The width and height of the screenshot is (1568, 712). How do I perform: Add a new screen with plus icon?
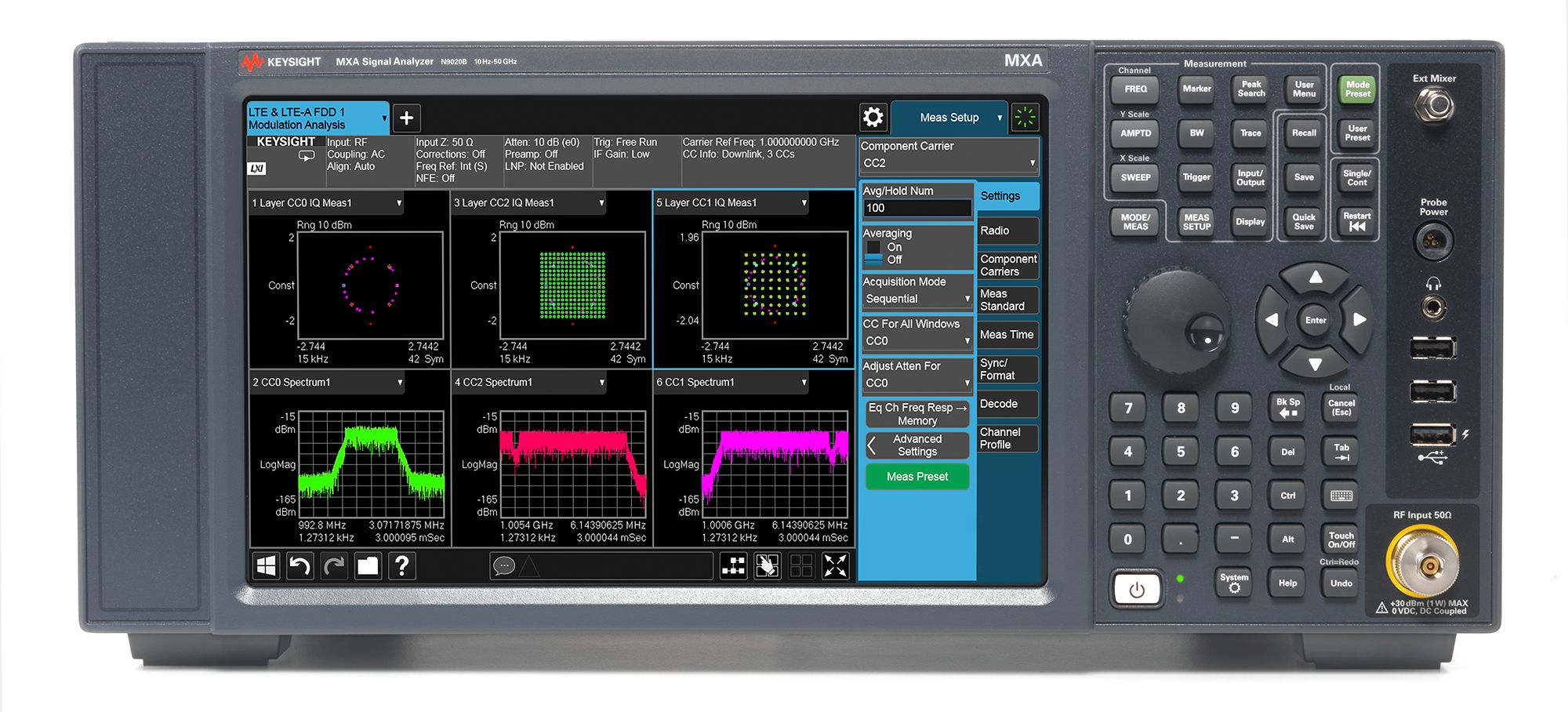tap(406, 118)
